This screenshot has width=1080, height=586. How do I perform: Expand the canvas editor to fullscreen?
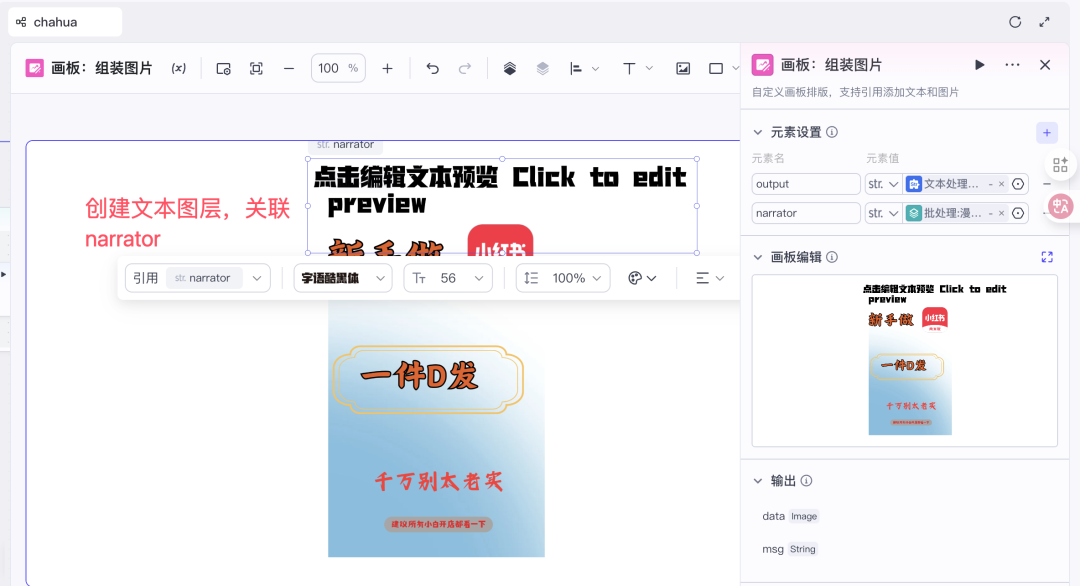(1047, 257)
